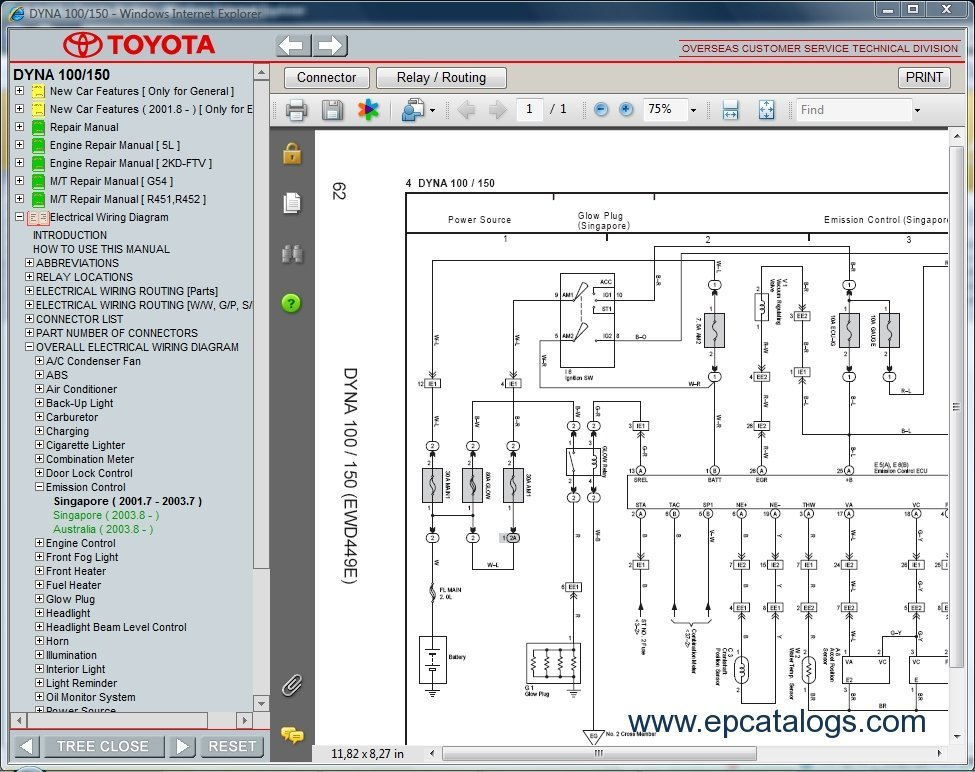
Task: Click the PRINT button
Action: [x=924, y=77]
